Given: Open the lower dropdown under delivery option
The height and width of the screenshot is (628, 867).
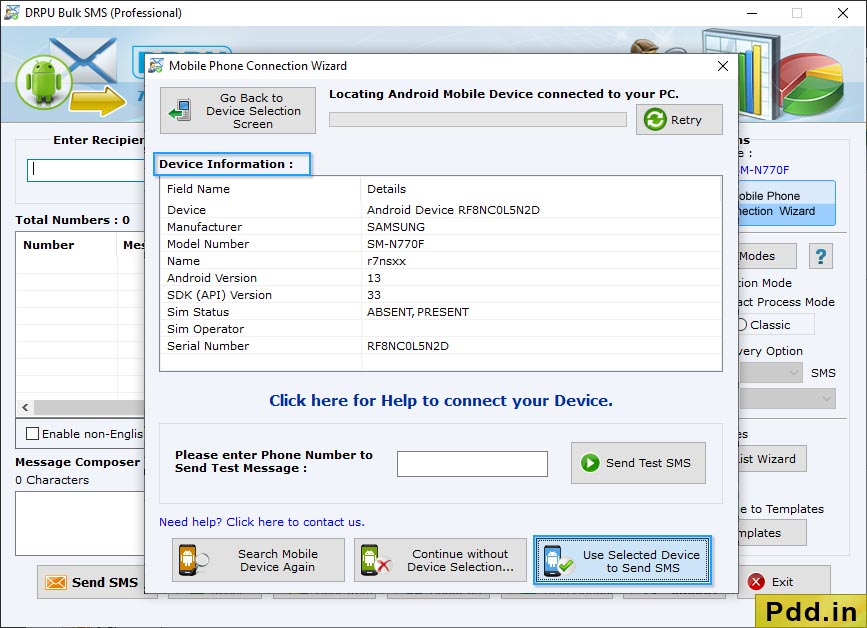Looking at the screenshot, I should (787, 398).
